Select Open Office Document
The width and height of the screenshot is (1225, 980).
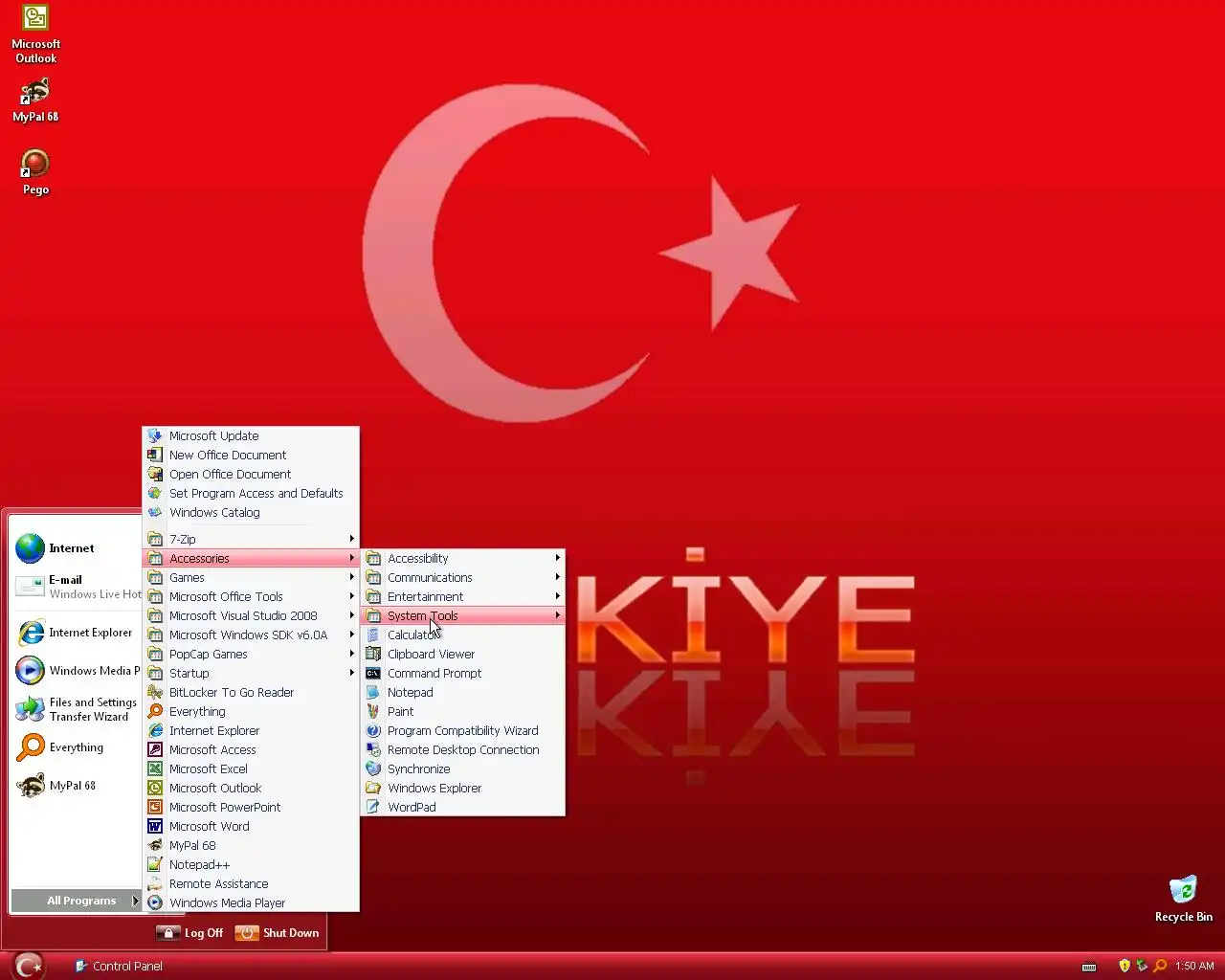(251, 474)
